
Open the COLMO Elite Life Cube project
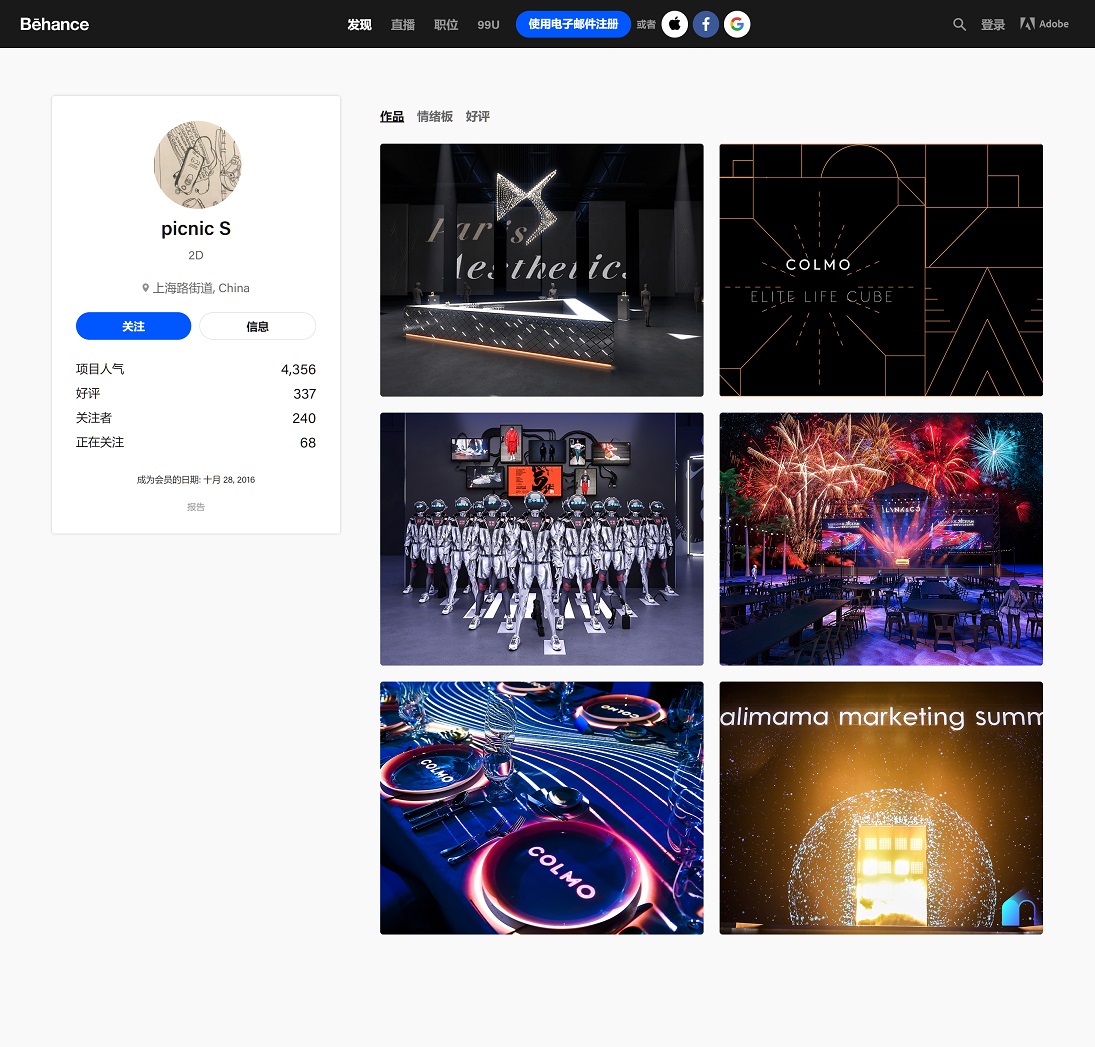coord(881,270)
